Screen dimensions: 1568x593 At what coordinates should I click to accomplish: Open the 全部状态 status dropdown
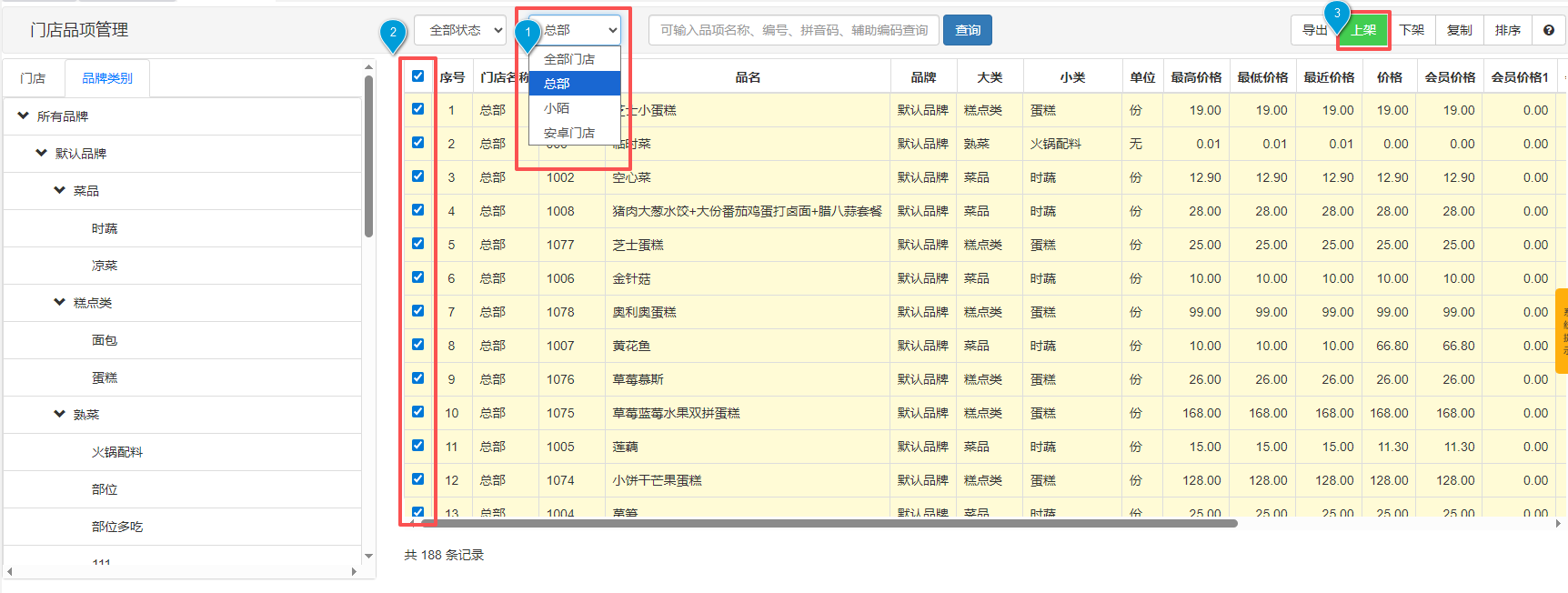(460, 30)
